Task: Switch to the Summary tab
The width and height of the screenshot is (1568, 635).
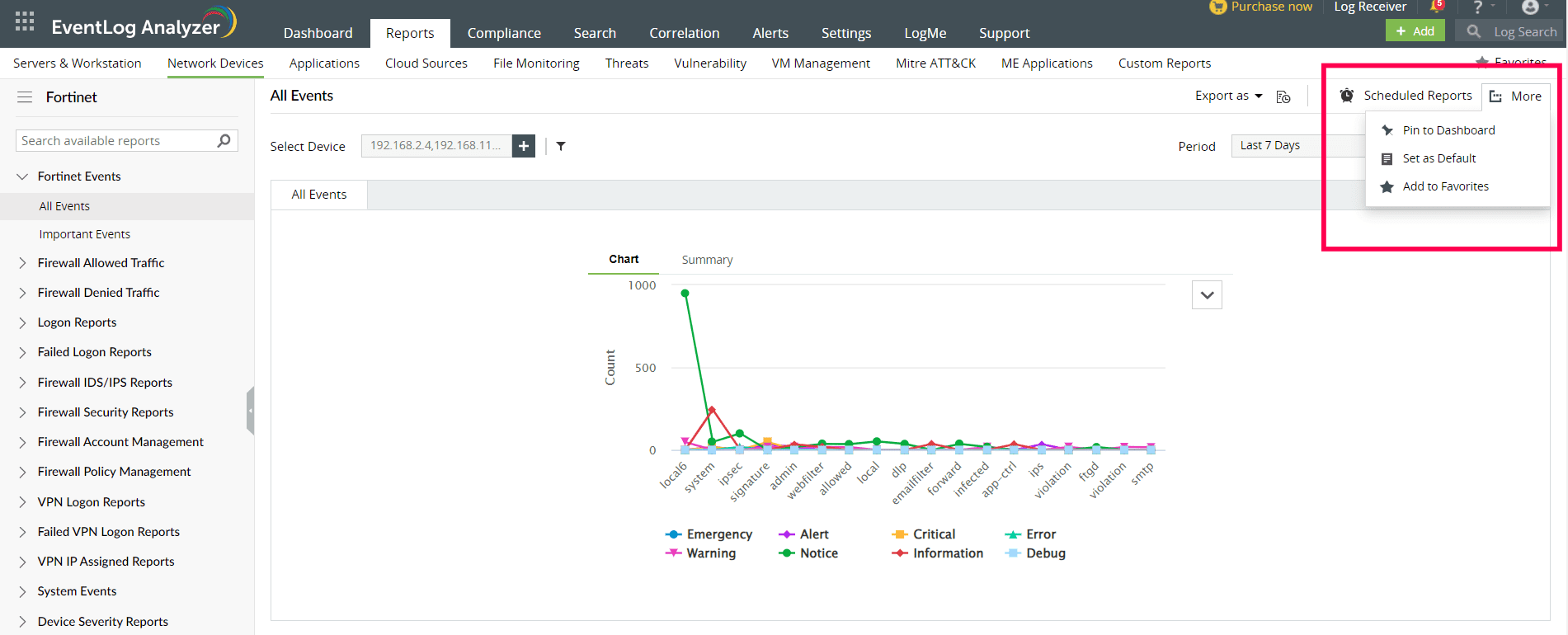Action: pos(707,260)
